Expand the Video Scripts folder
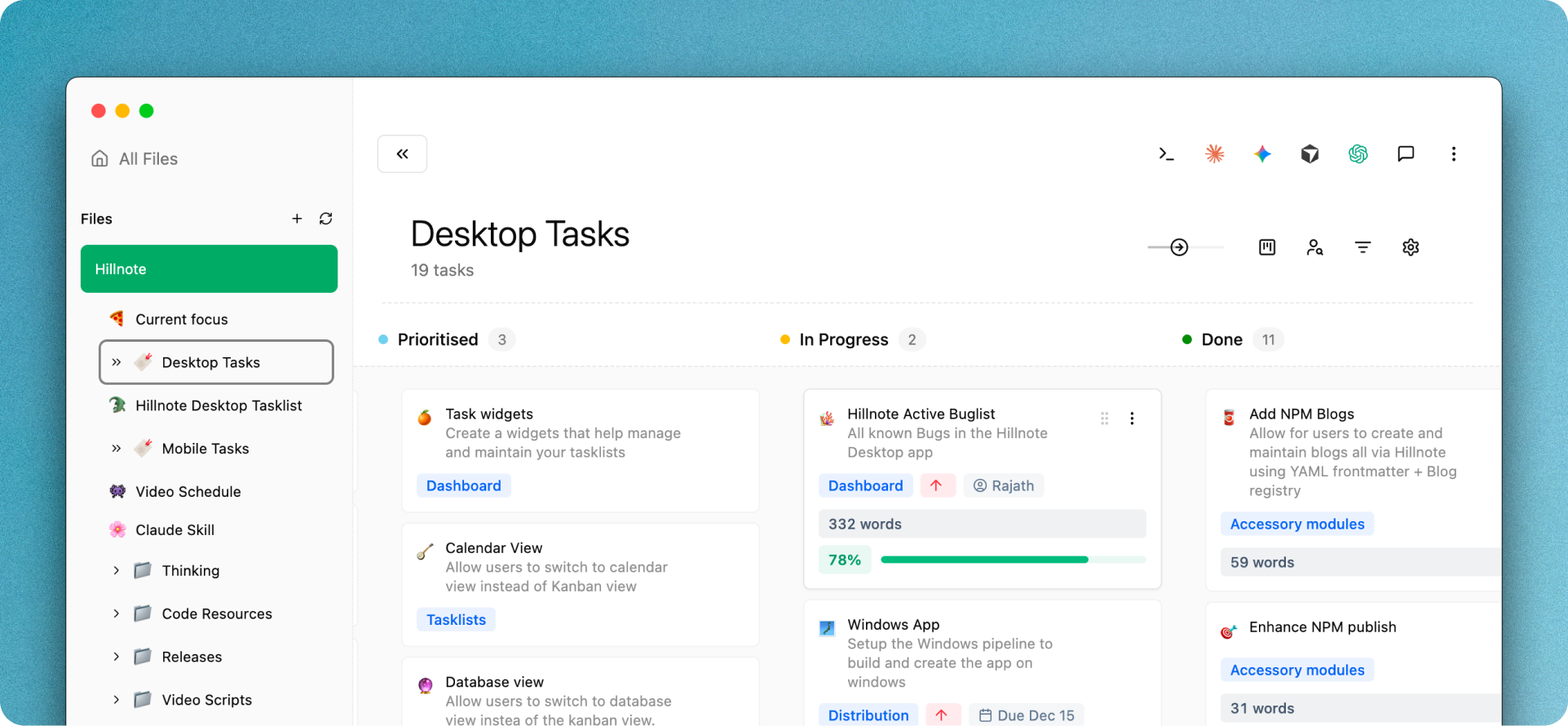 tap(116, 699)
